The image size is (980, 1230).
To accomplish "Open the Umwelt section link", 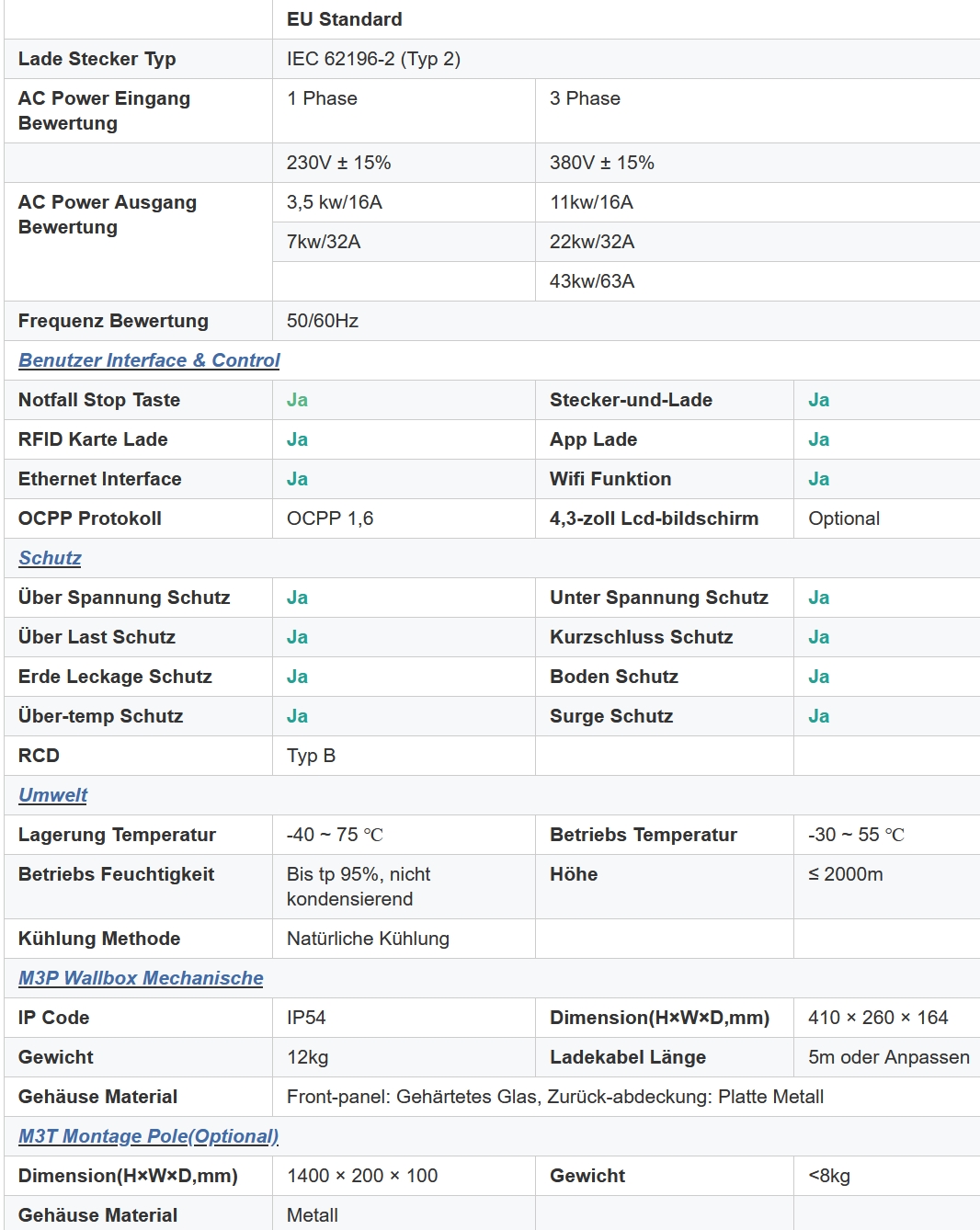I will [52, 795].
